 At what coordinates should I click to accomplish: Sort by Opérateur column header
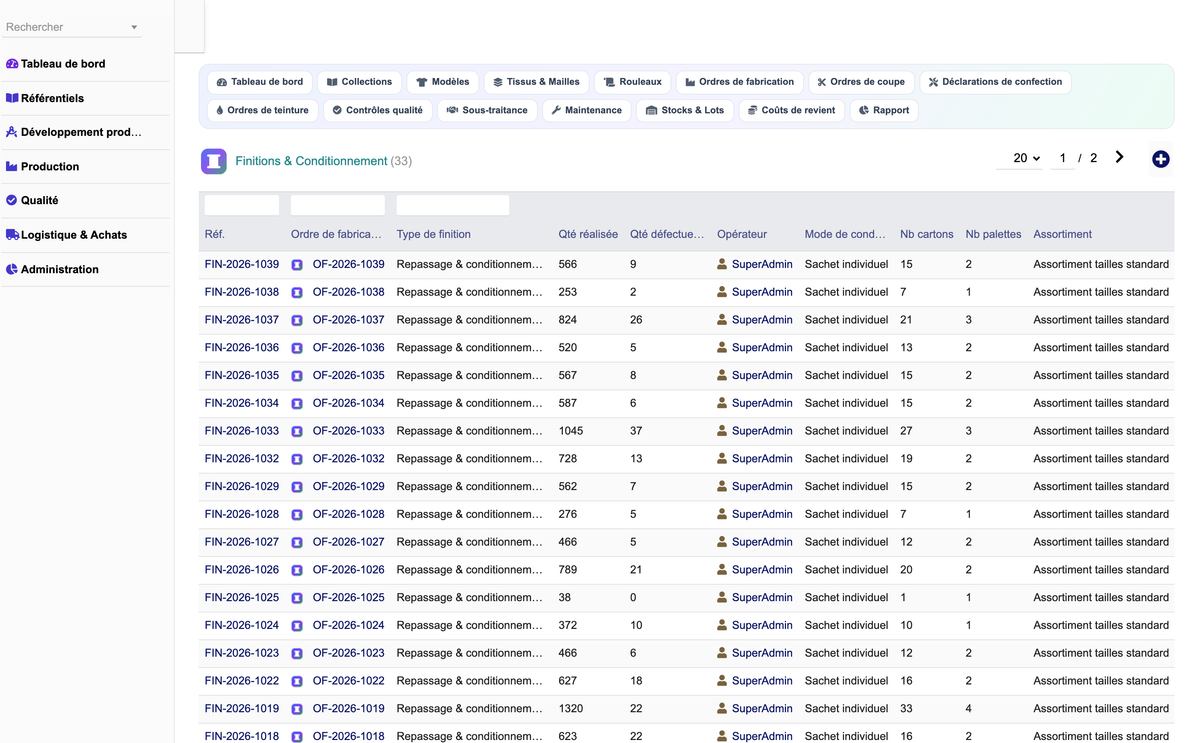point(742,234)
